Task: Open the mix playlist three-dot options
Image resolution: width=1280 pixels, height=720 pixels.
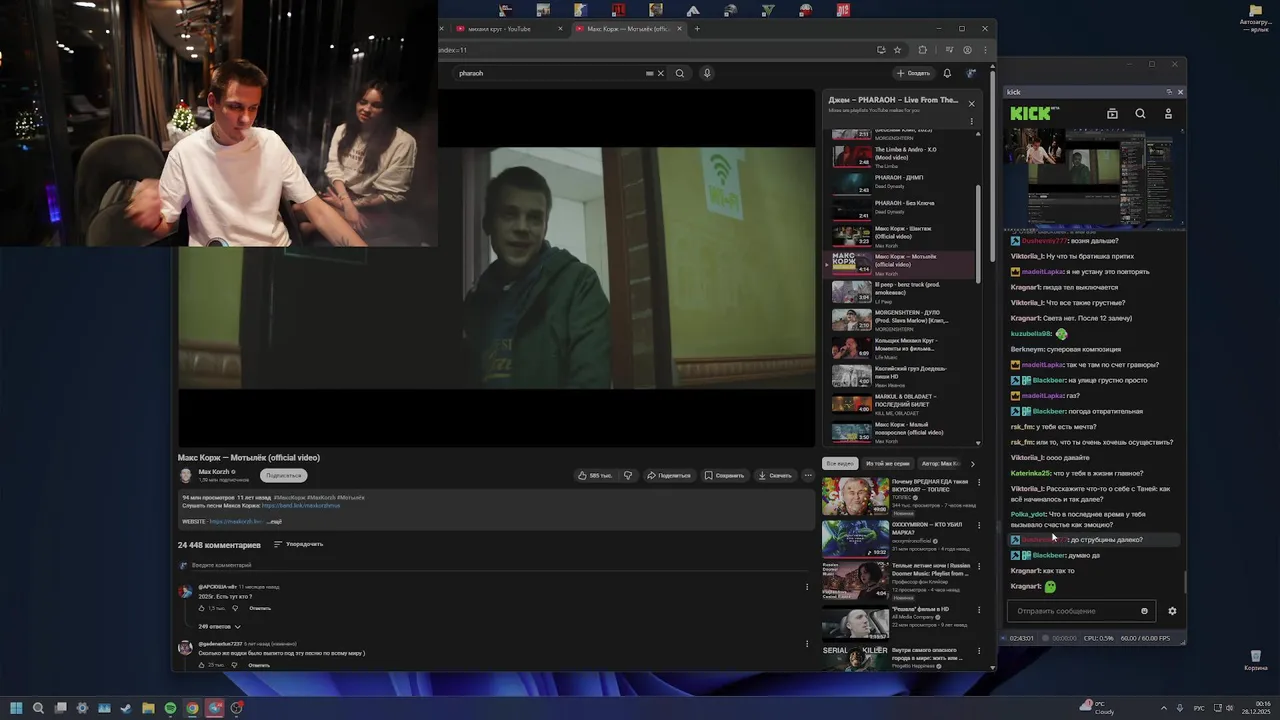Action: tap(971, 121)
